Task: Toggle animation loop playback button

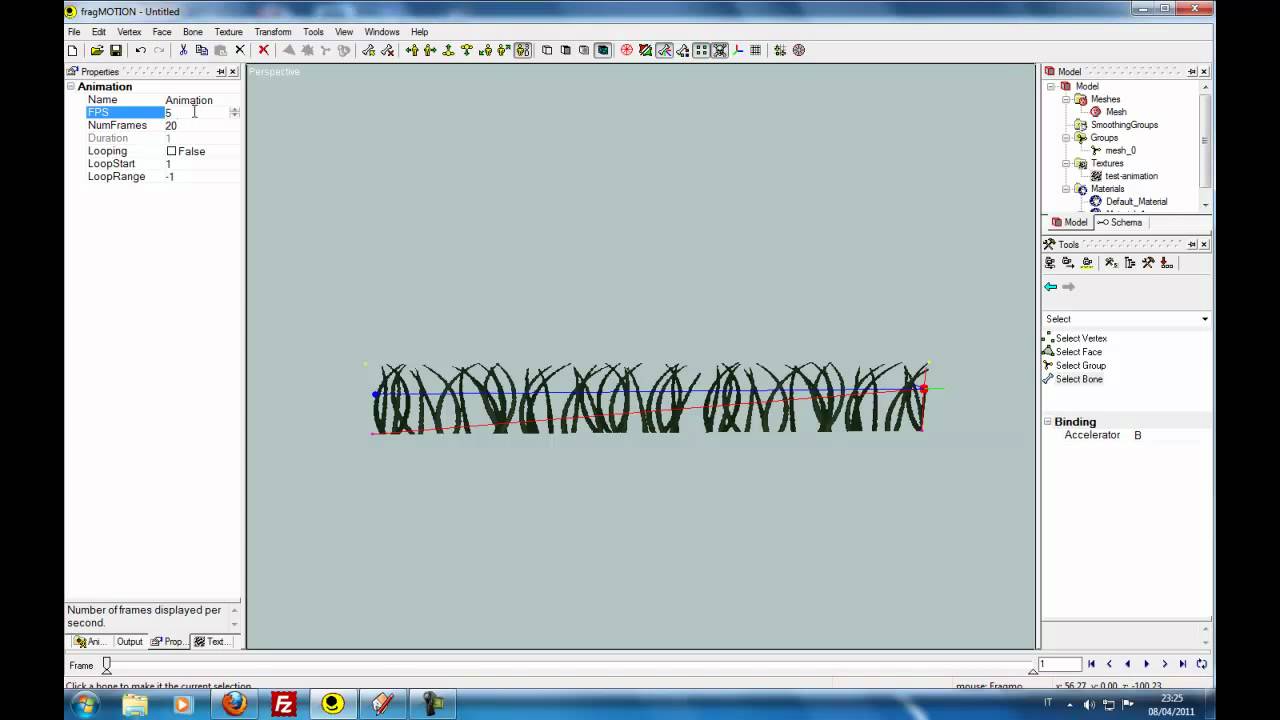Action: [x=1201, y=664]
